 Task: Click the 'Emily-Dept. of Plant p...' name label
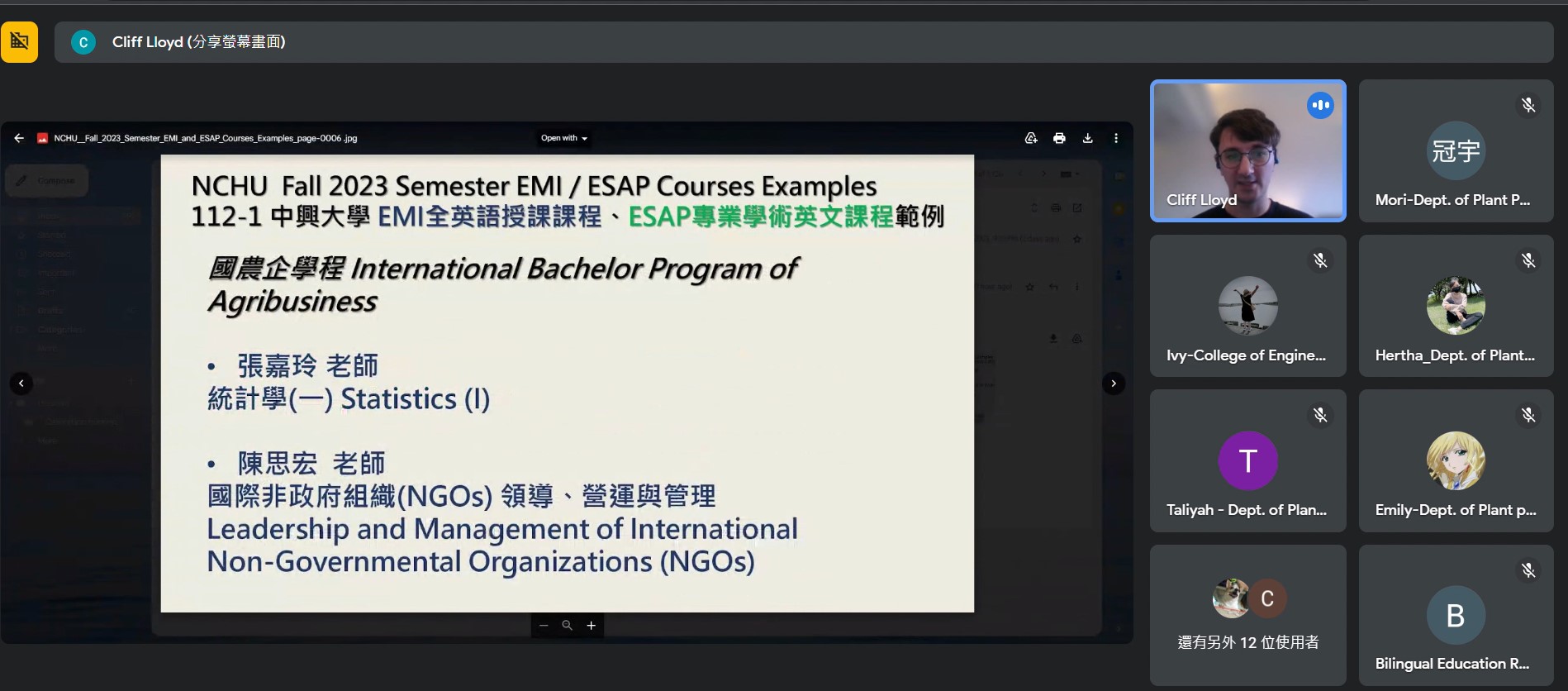tap(1456, 510)
